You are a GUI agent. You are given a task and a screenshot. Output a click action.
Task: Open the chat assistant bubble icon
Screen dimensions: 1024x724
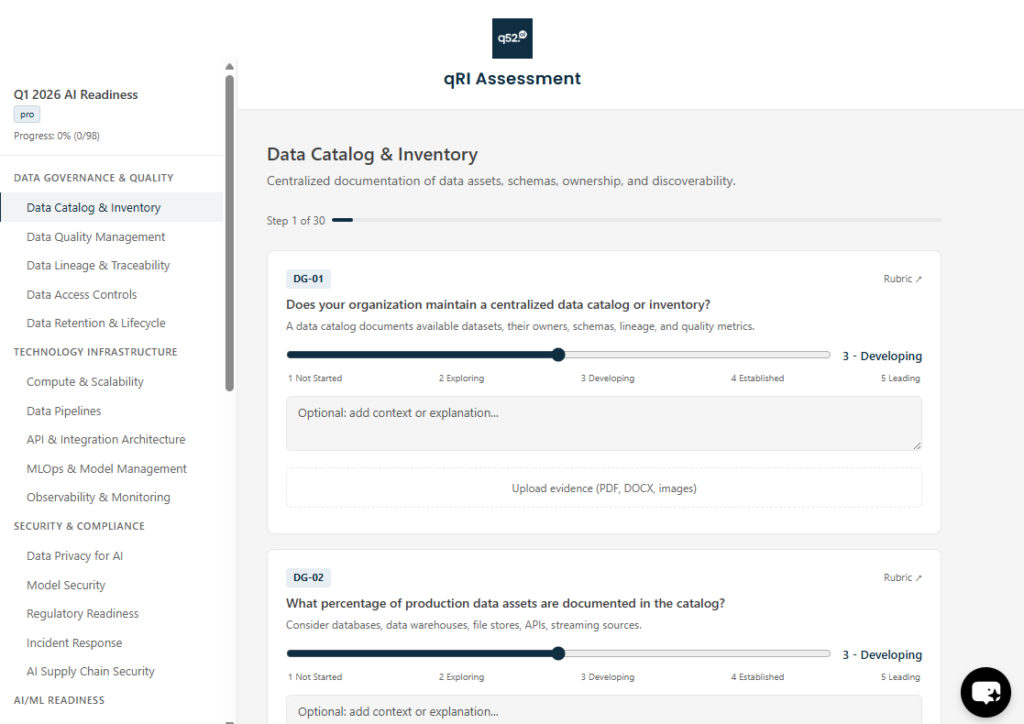point(985,692)
